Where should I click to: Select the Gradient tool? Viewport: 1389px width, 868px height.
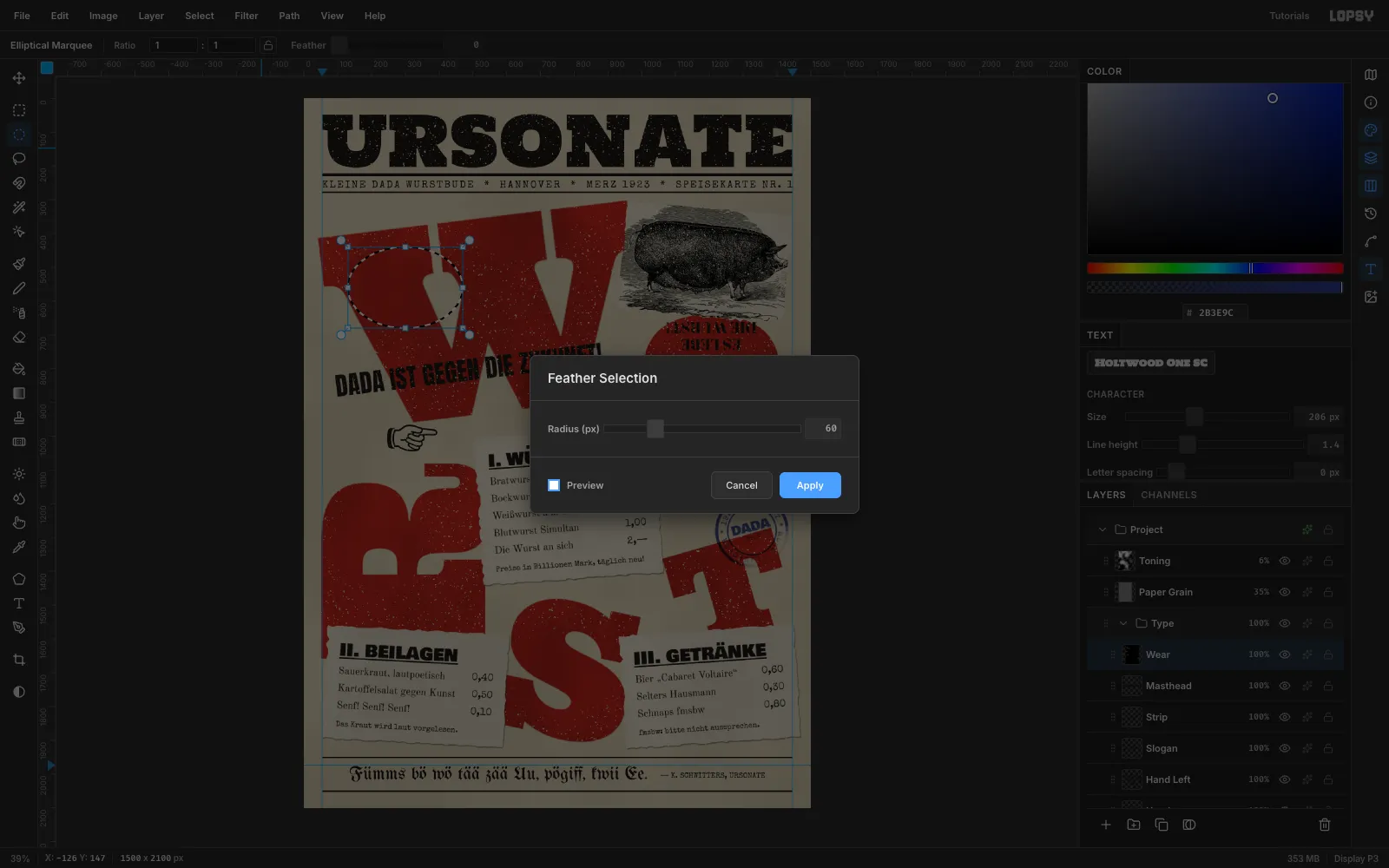click(x=19, y=393)
